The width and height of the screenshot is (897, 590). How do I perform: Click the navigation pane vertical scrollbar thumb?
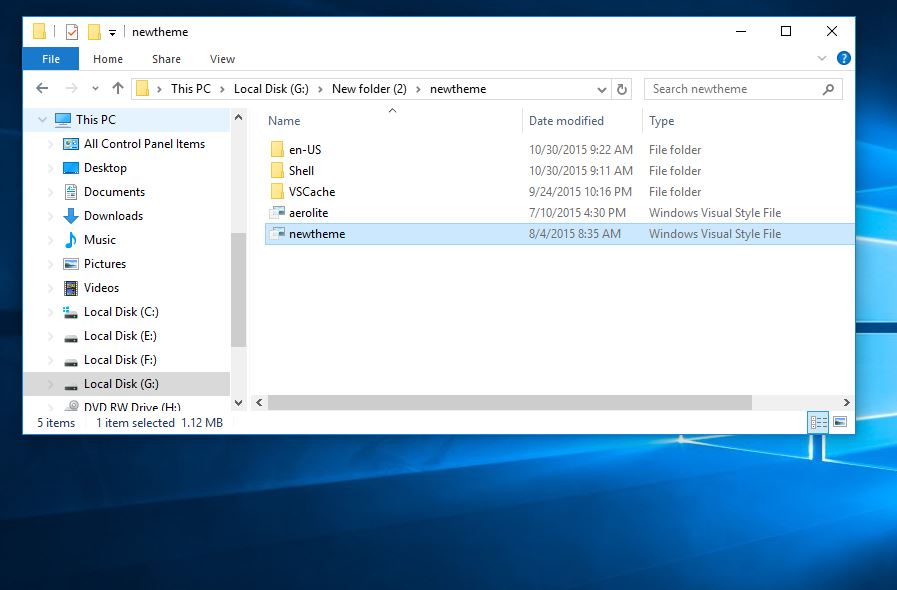tap(239, 290)
